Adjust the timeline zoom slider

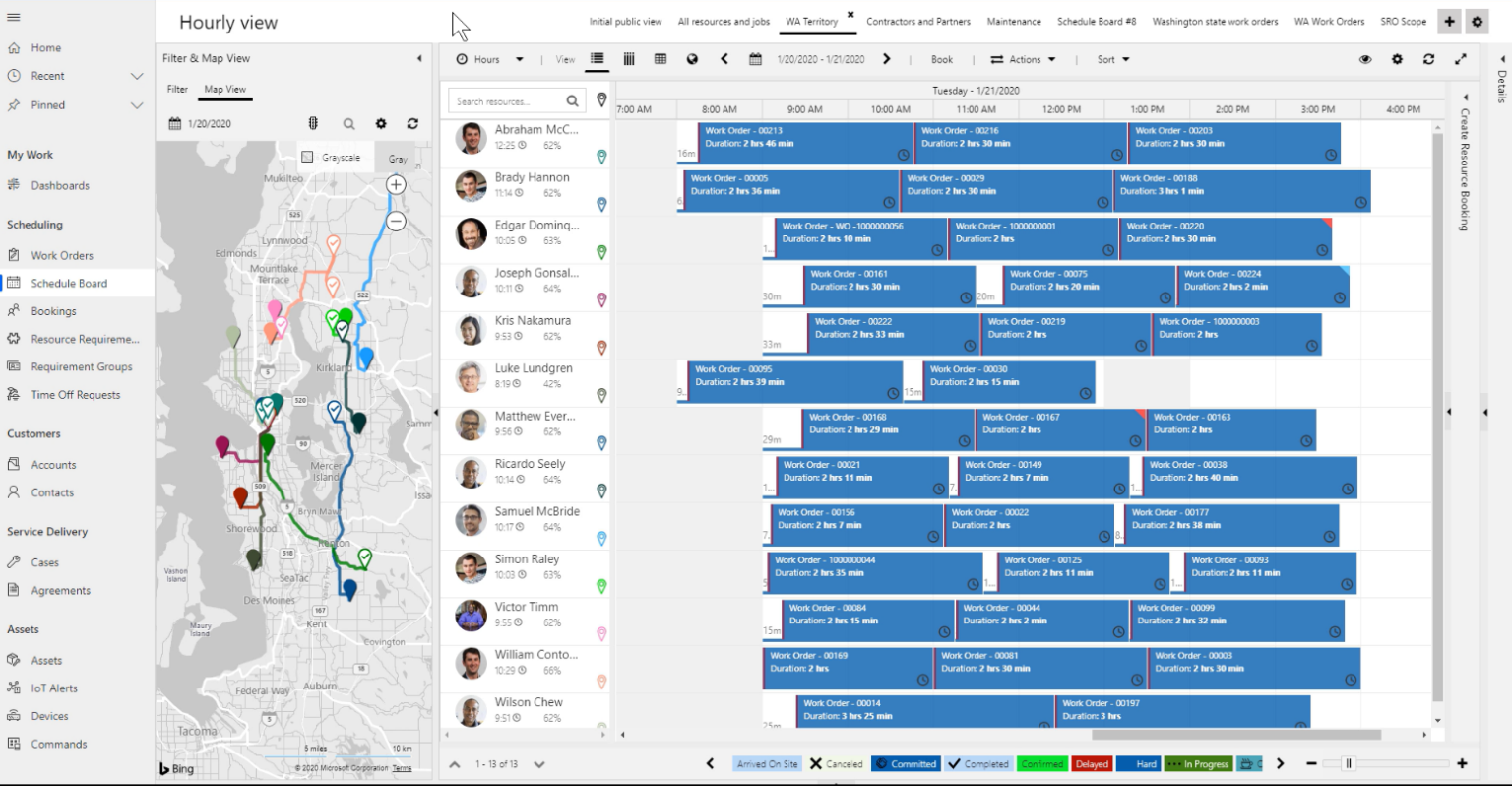pyautogui.click(x=1349, y=763)
